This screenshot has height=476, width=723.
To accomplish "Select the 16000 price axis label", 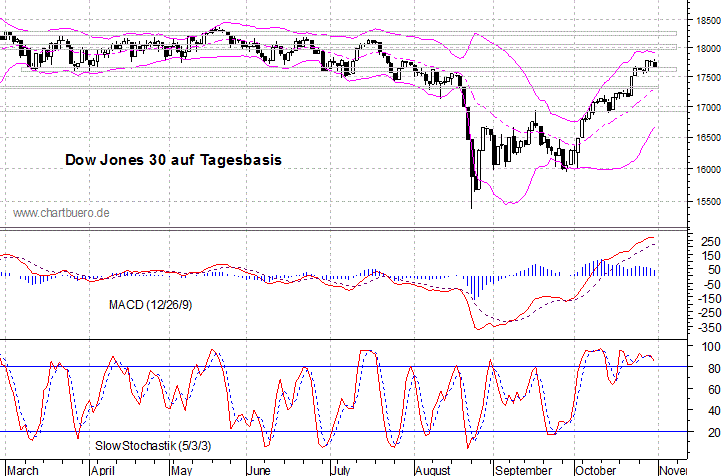I will click(709, 170).
